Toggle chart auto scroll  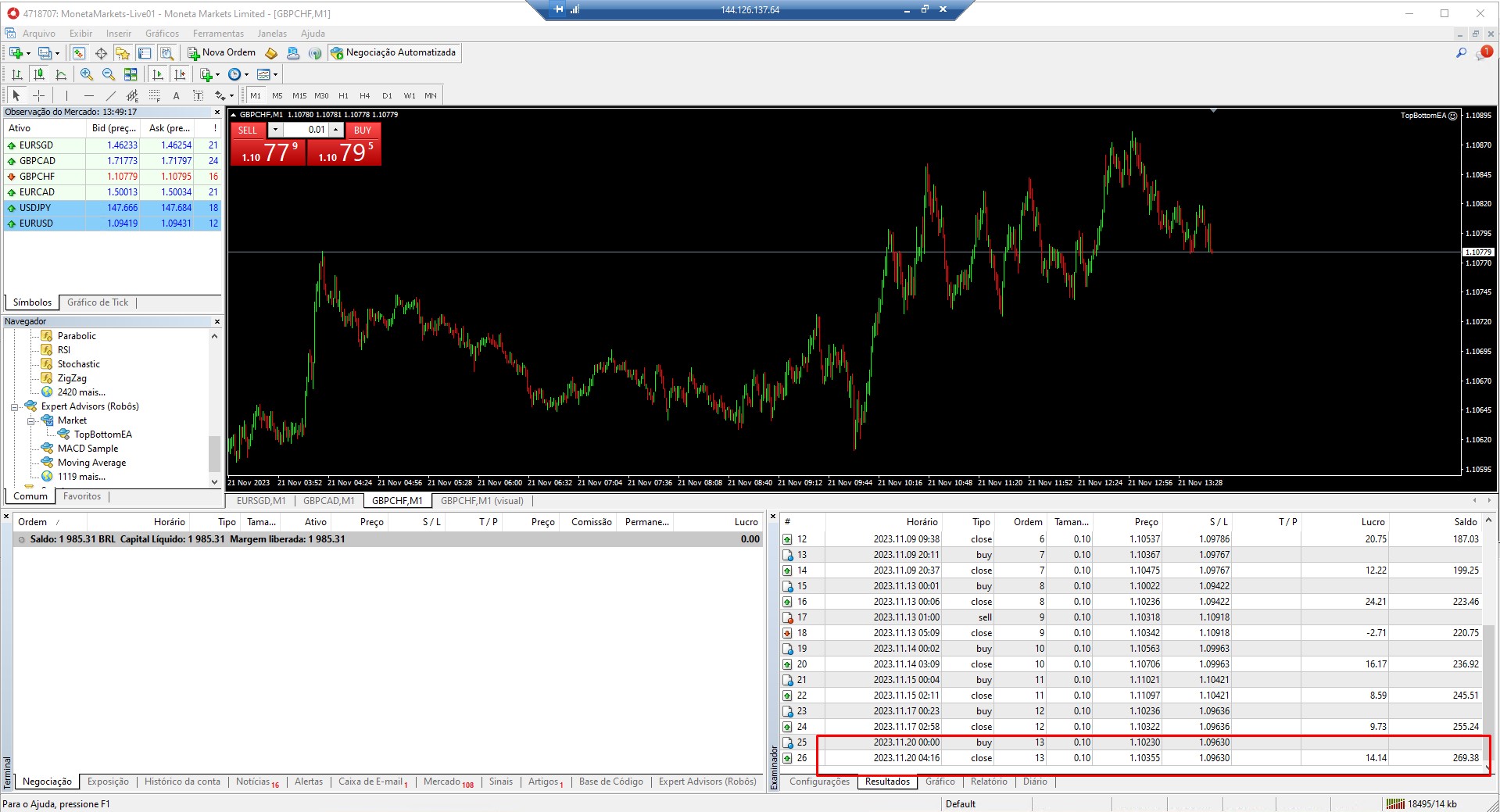[158, 74]
